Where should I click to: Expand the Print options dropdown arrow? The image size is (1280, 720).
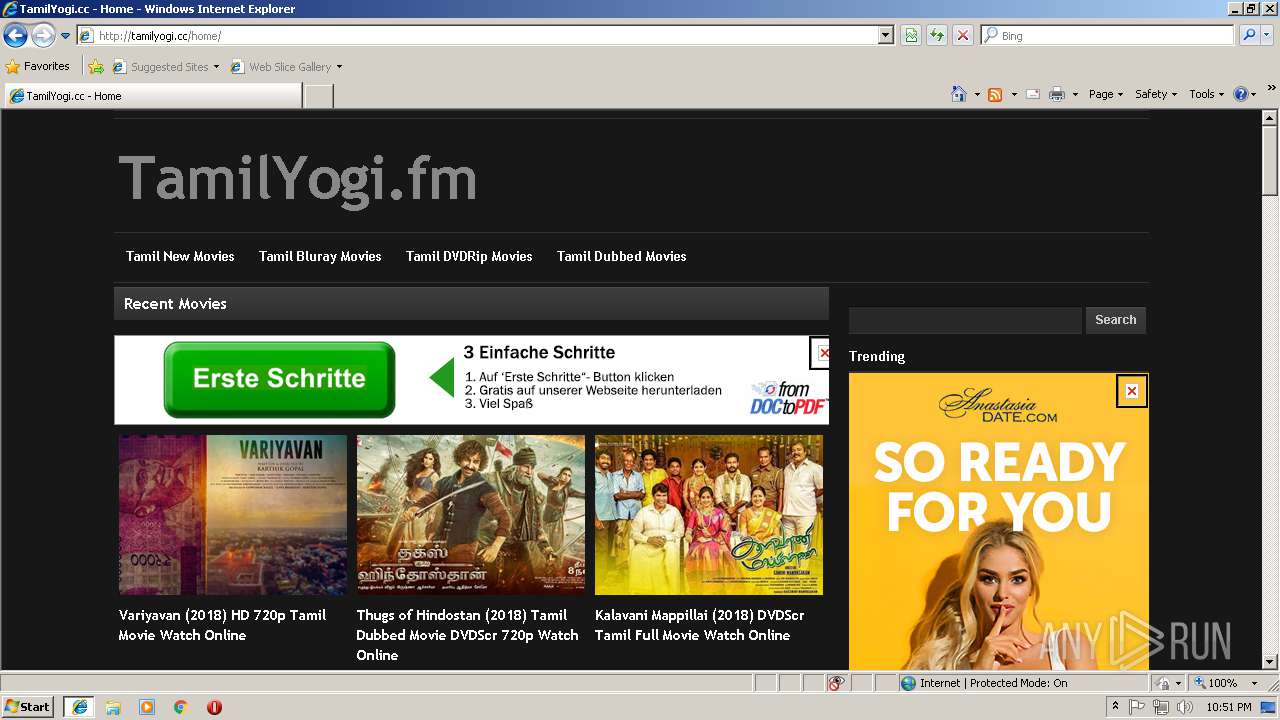[1075, 94]
